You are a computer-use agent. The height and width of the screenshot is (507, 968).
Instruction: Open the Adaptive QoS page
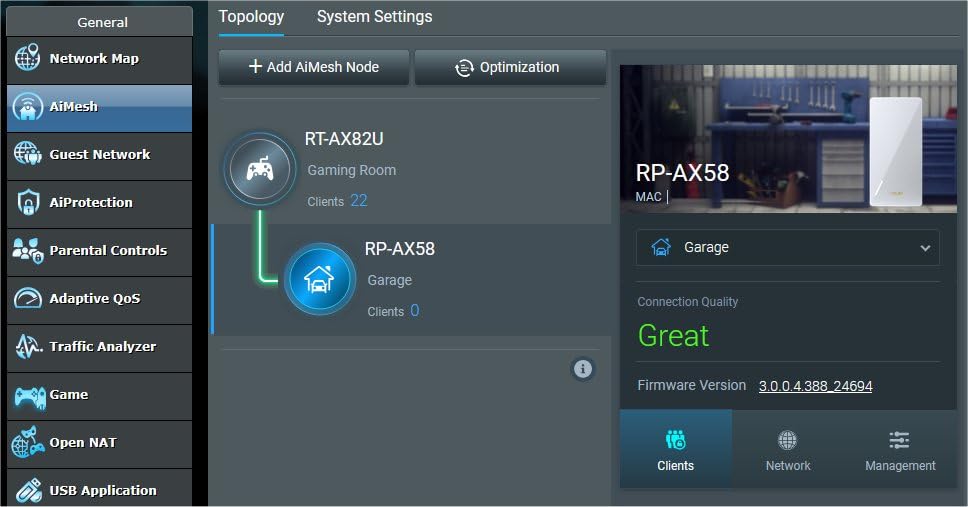point(99,300)
